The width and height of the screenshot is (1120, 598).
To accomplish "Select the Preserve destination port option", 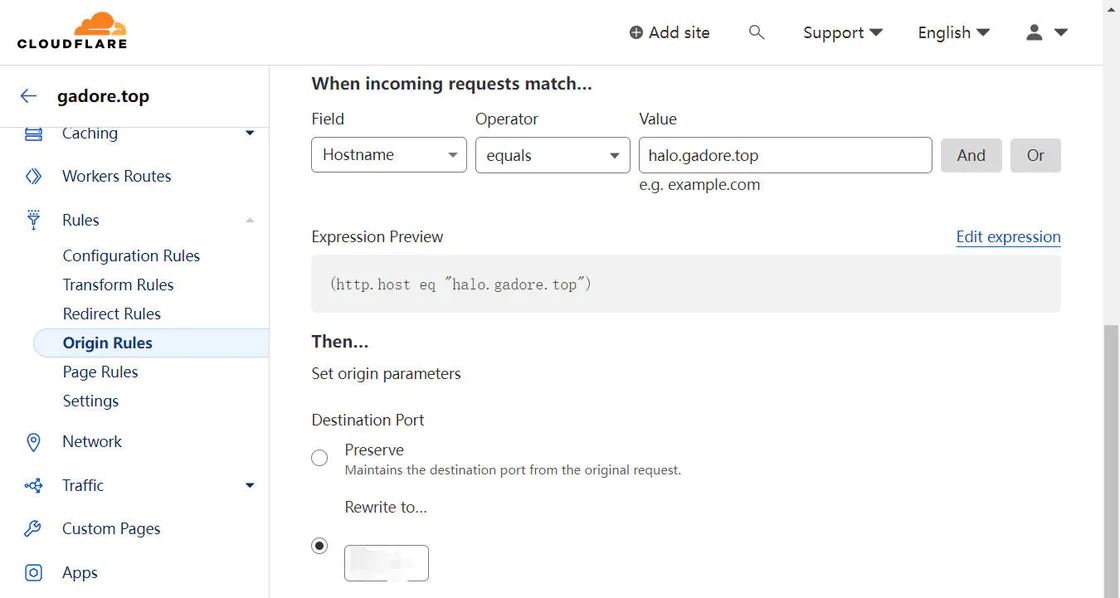I will (320, 458).
